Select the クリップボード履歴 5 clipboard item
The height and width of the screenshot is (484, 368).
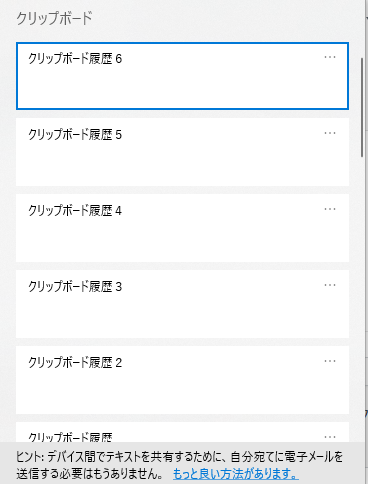182,152
